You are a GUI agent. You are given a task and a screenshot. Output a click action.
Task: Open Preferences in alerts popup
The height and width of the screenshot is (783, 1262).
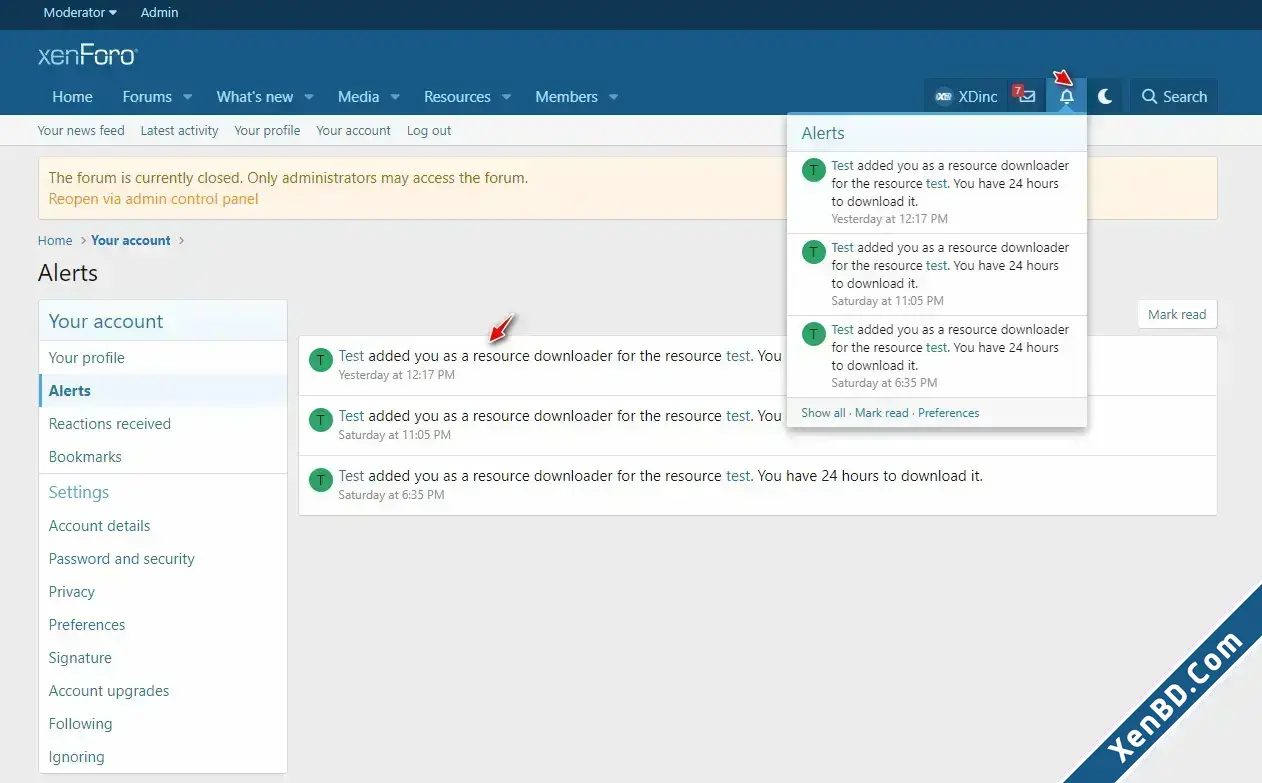coord(949,413)
